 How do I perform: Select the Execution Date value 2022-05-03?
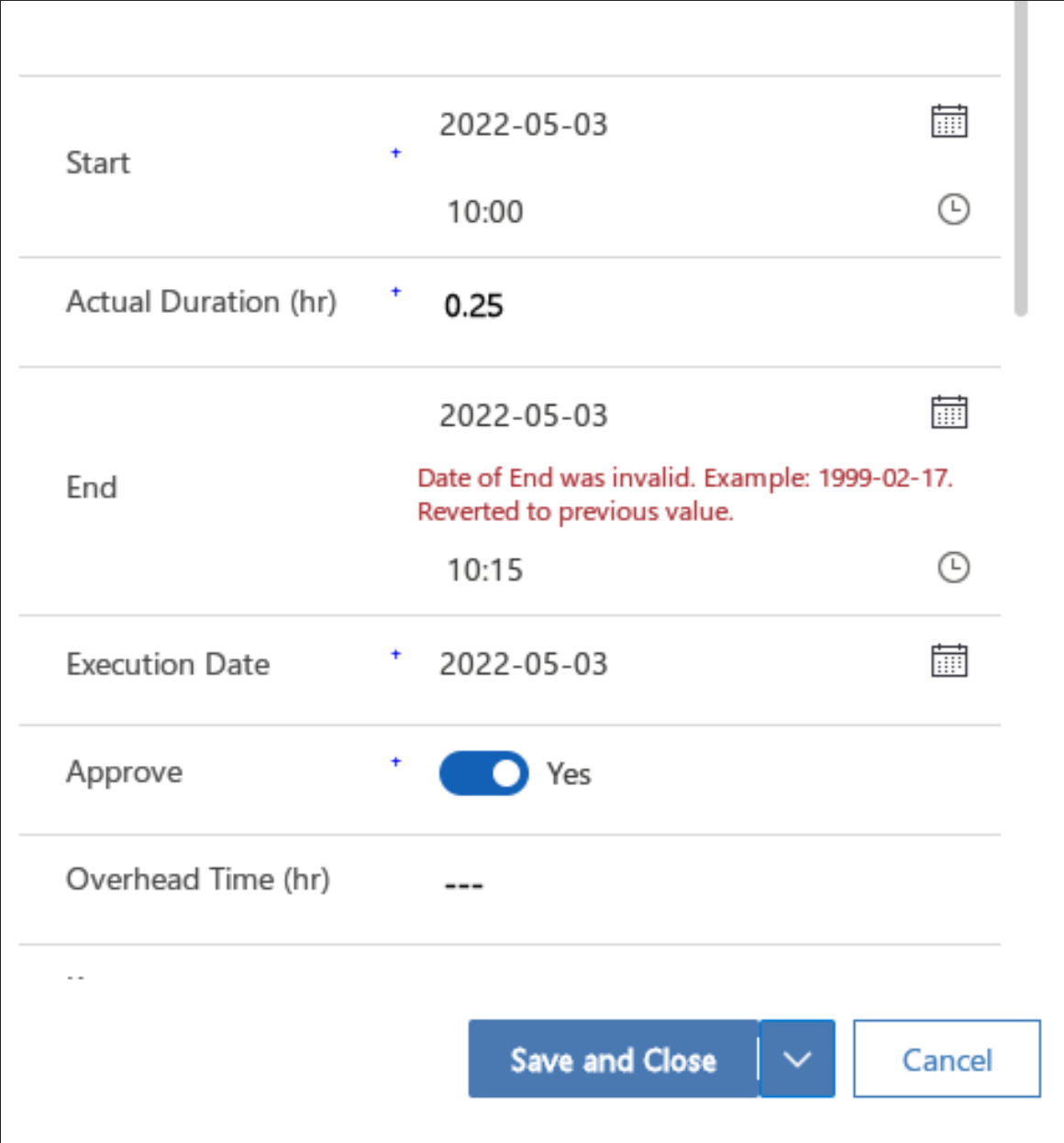point(525,662)
